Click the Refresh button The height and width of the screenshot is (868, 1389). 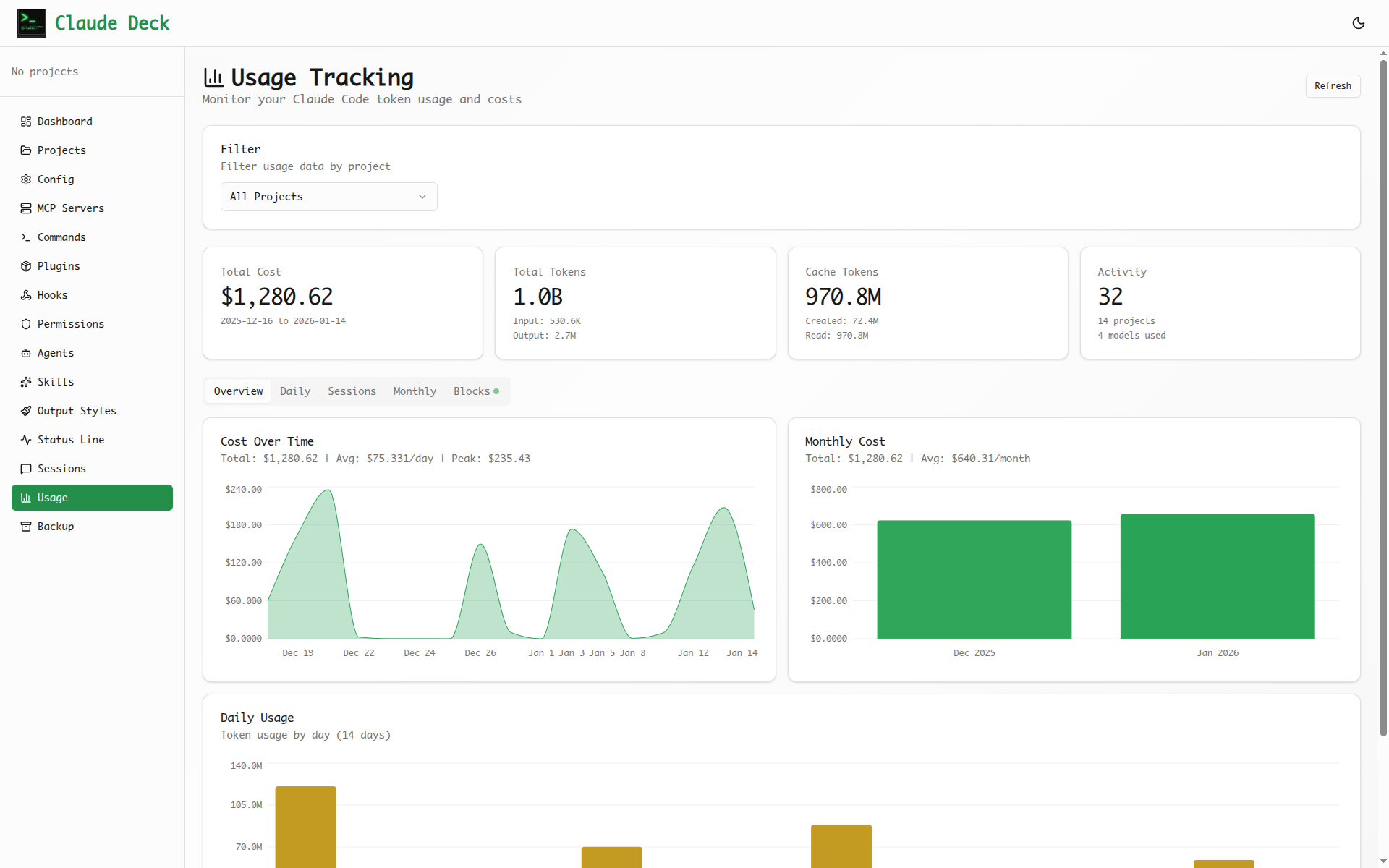click(x=1333, y=85)
